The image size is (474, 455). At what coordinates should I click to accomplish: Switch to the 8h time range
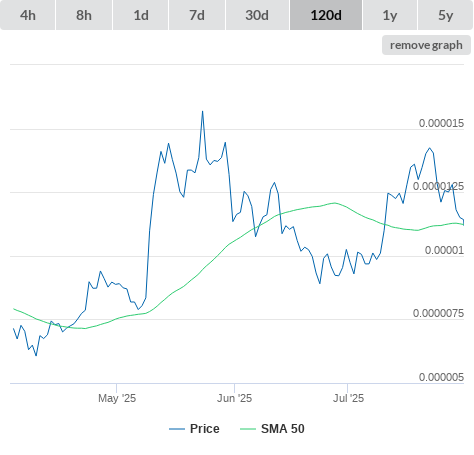[x=84, y=15]
